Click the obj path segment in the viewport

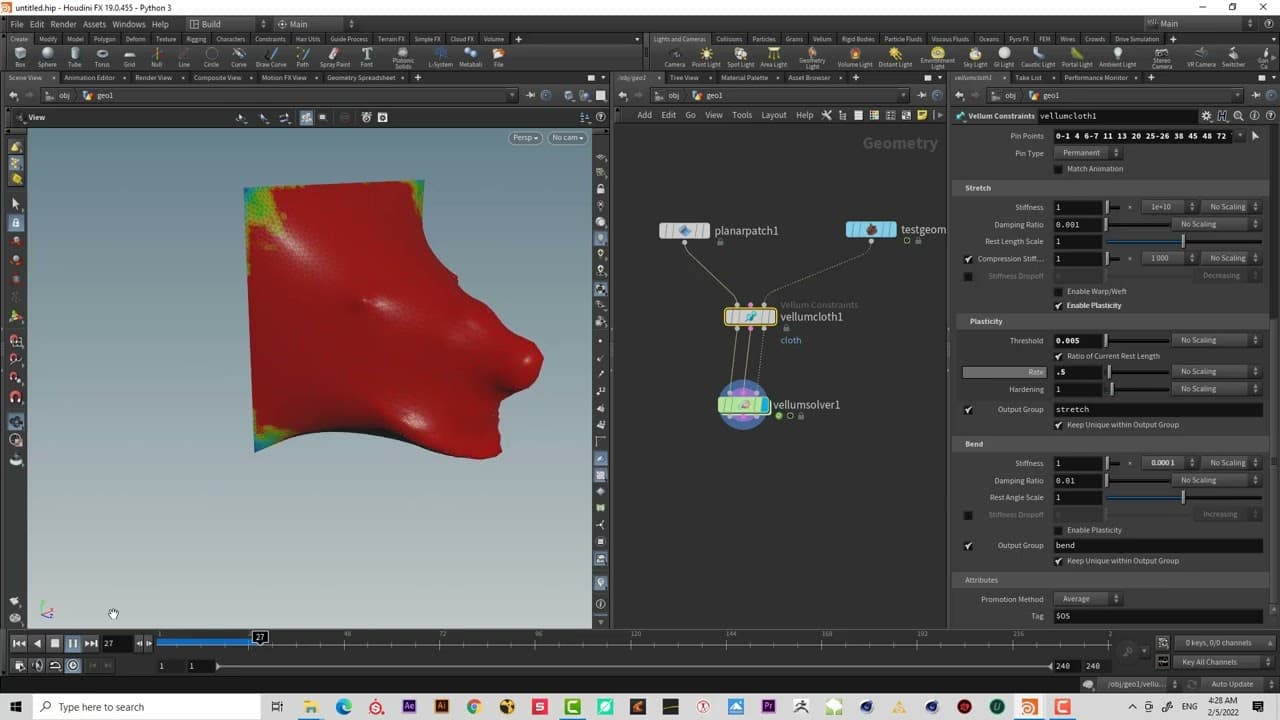tap(64, 96)
